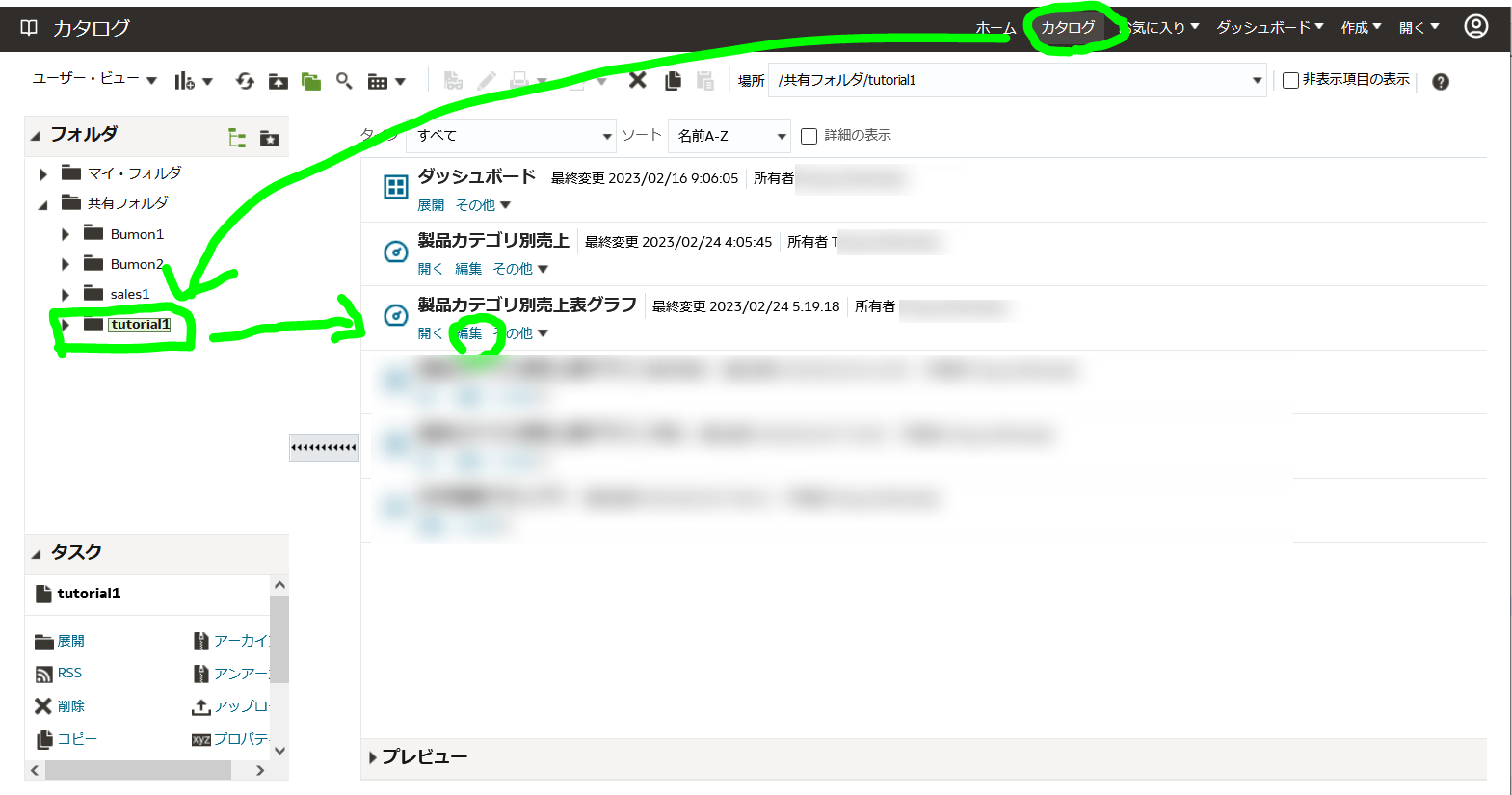Screen dimensions: 1512x795
Task: Click the tasks pane horizontal scrollbar
Action: click(138, 770)
